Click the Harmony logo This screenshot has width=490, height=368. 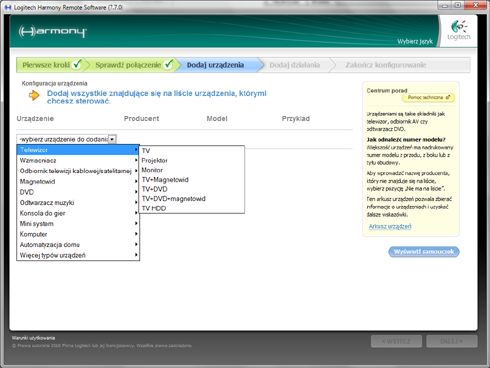click(x=52, y=32)
